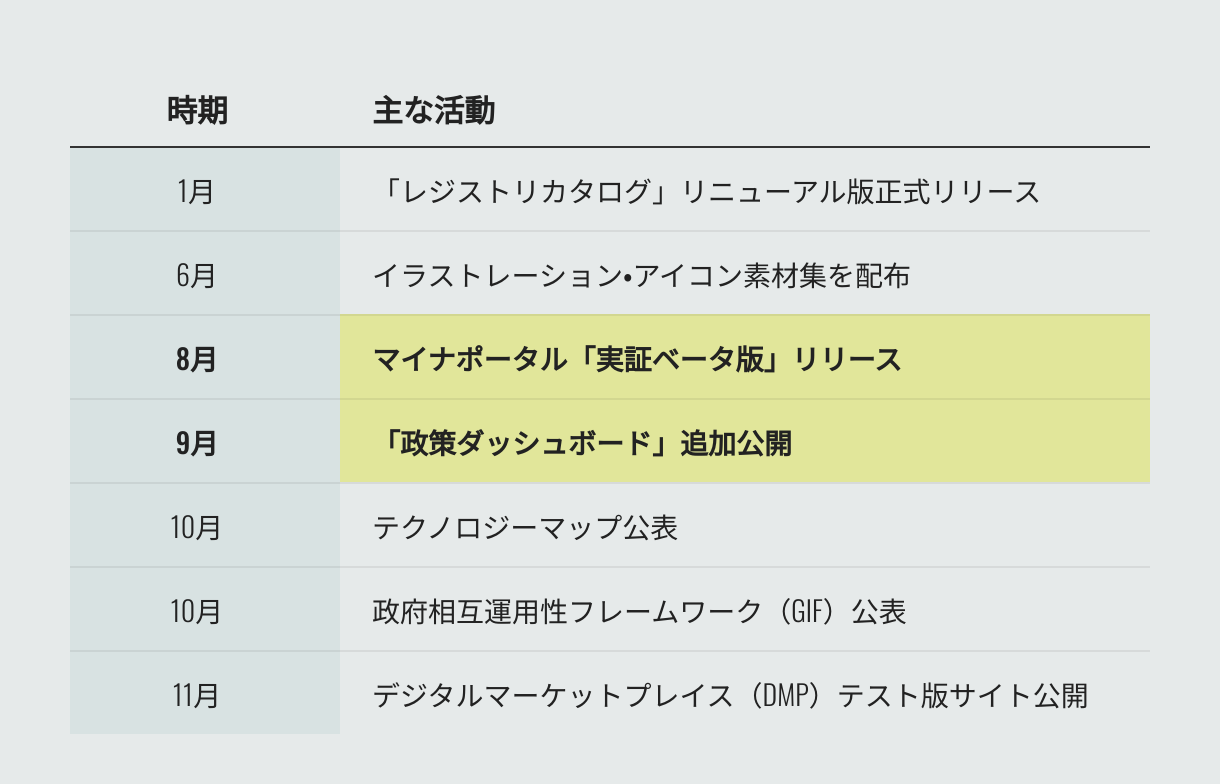Viewport: 1220px width, 784px height.
Task: Click the 主な活動 column header
Action: coord(434,110)
